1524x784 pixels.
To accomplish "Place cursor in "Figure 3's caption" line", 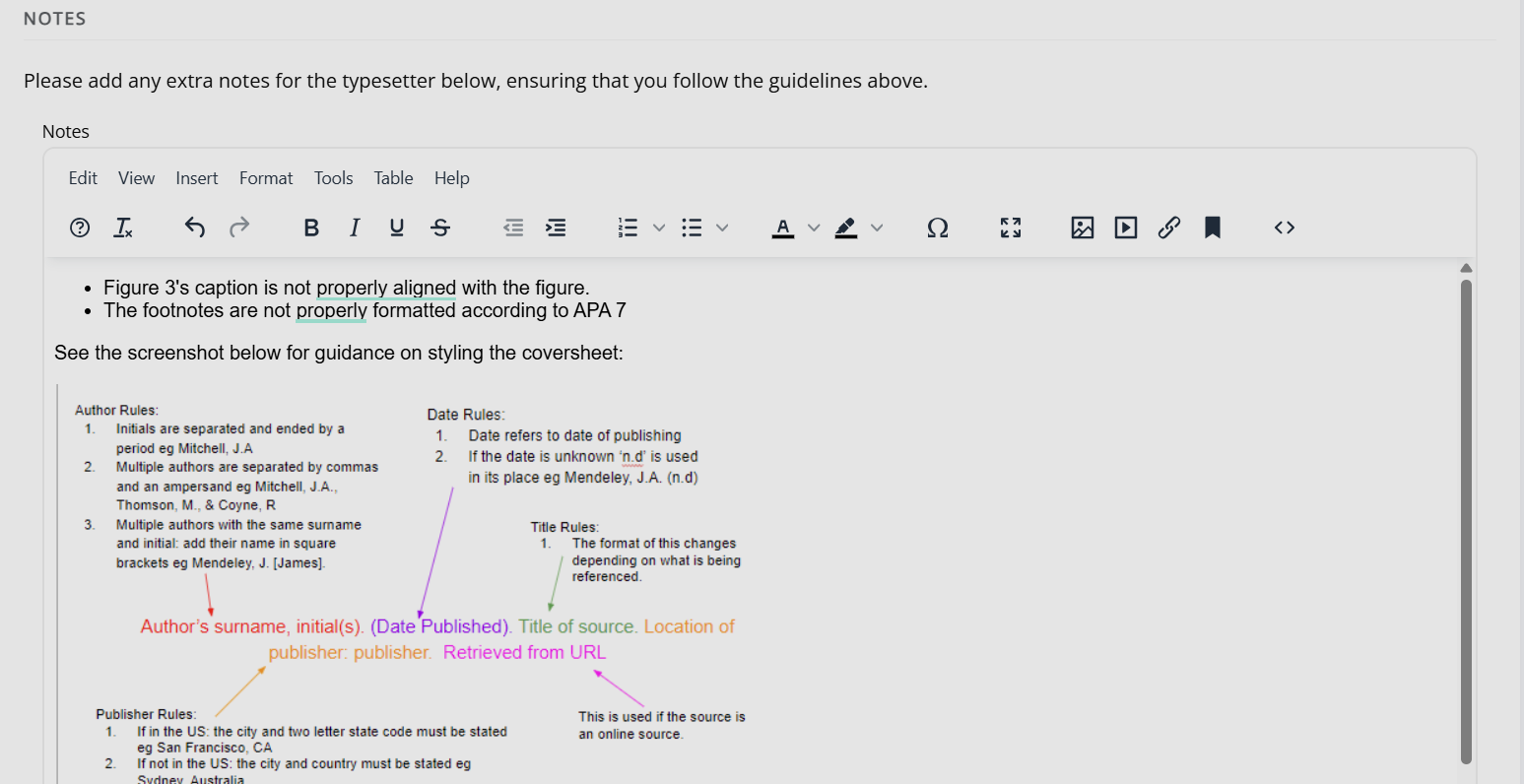I will tap(347, 288).
